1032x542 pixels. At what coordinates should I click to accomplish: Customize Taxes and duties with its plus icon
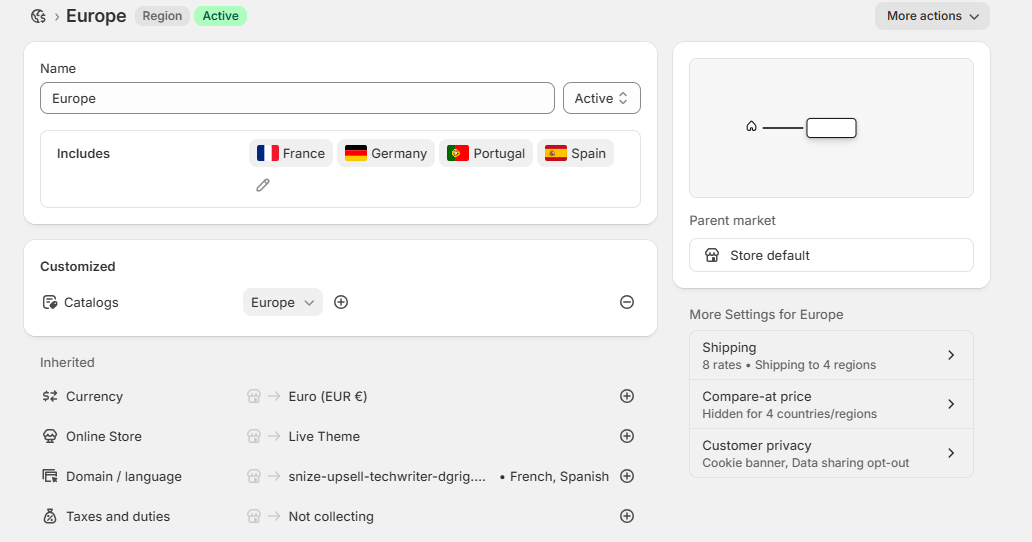click(x=627, y=516)
